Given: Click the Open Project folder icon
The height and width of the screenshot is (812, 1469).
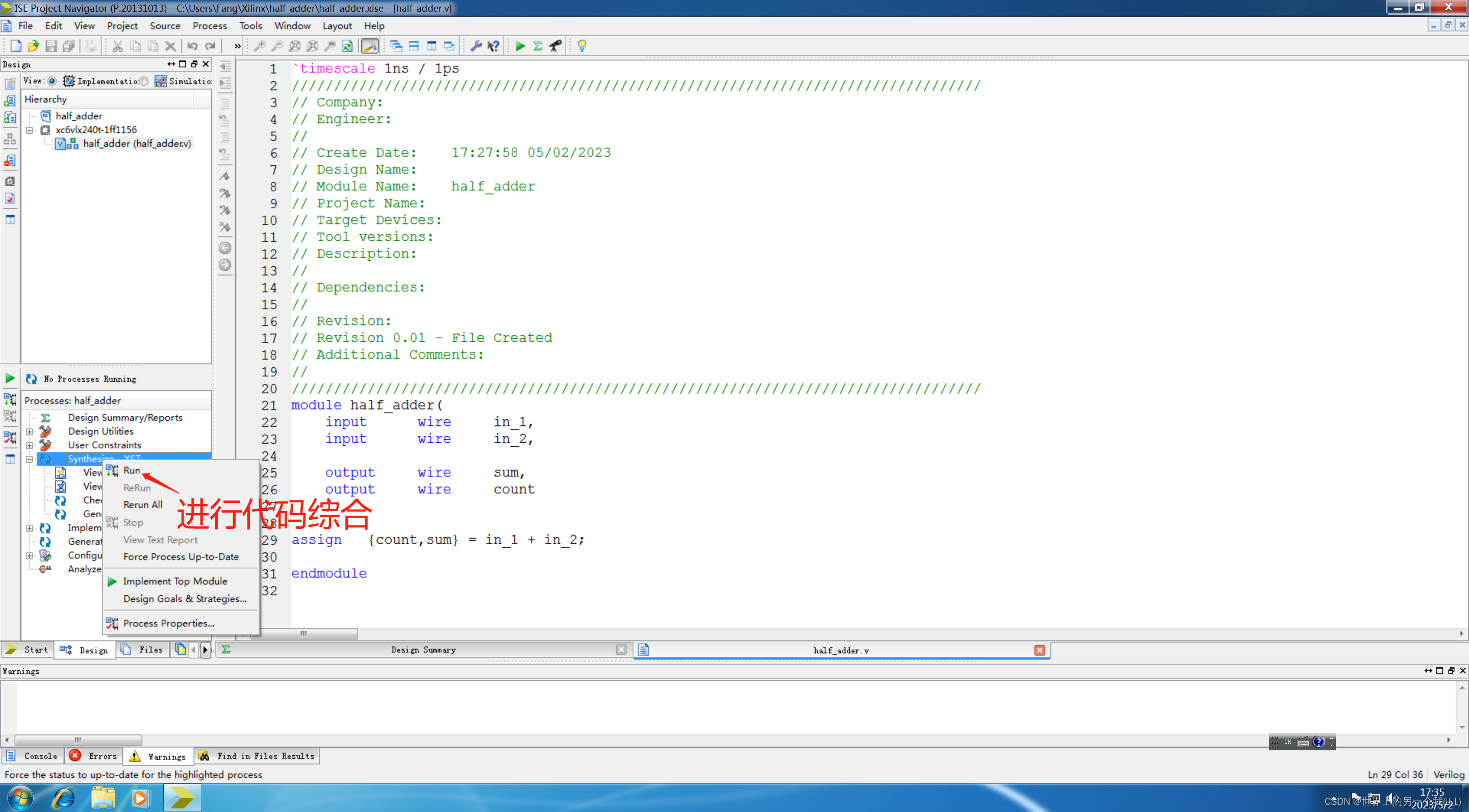Looking at the screenshot, I should [x=33, y=46].
